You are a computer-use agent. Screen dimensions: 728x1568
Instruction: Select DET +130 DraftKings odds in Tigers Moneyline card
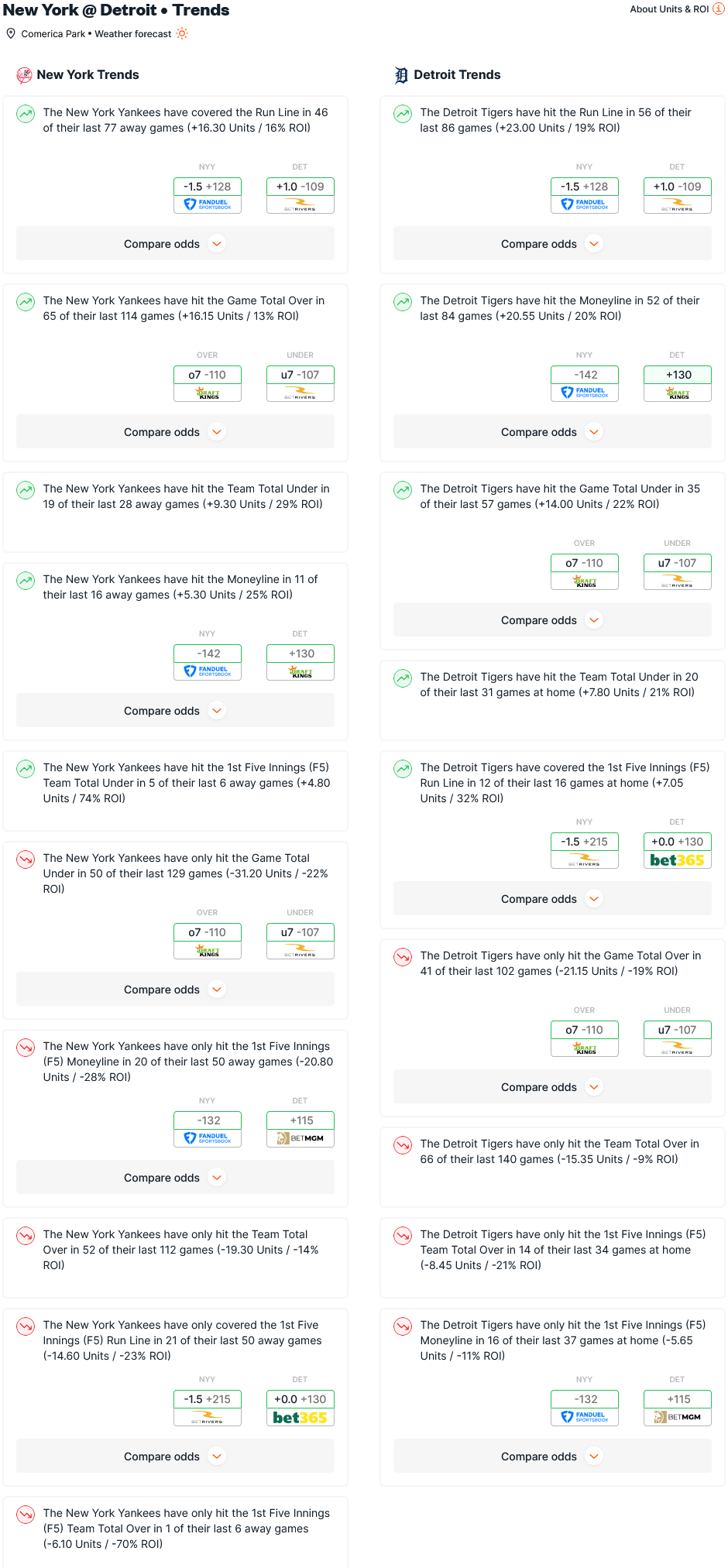[678, 383]
